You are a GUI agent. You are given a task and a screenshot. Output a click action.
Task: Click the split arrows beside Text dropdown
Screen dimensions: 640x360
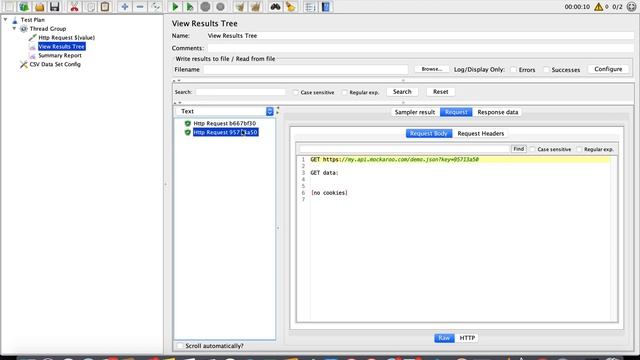coord(278,111)
